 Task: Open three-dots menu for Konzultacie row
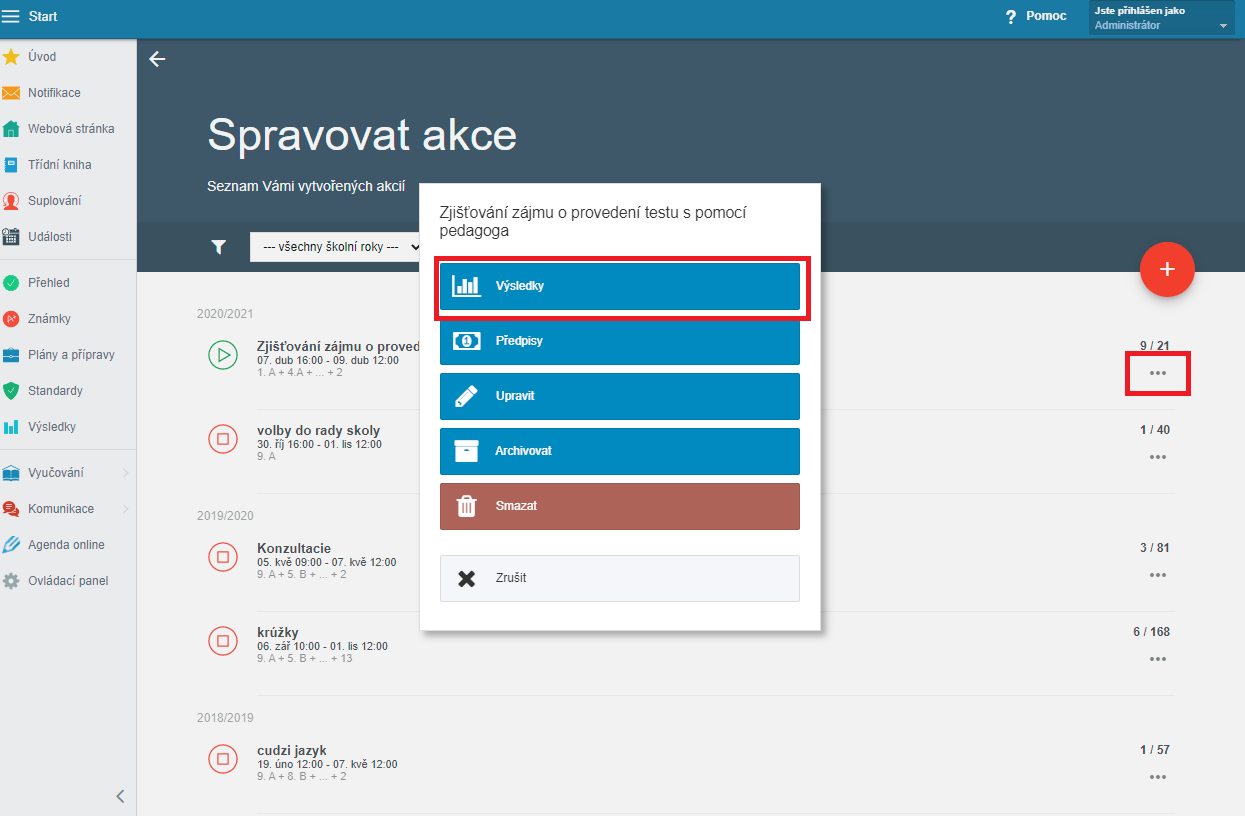point(1158,575)
